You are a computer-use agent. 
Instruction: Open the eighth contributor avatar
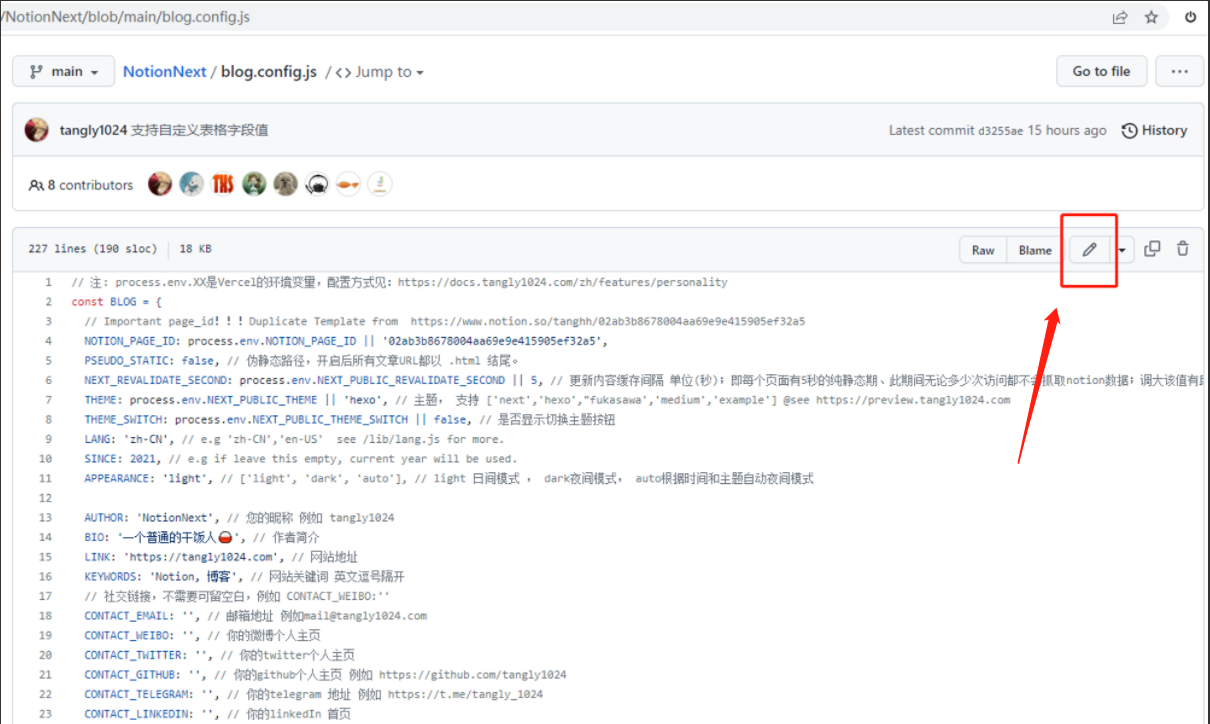(379, 184)
